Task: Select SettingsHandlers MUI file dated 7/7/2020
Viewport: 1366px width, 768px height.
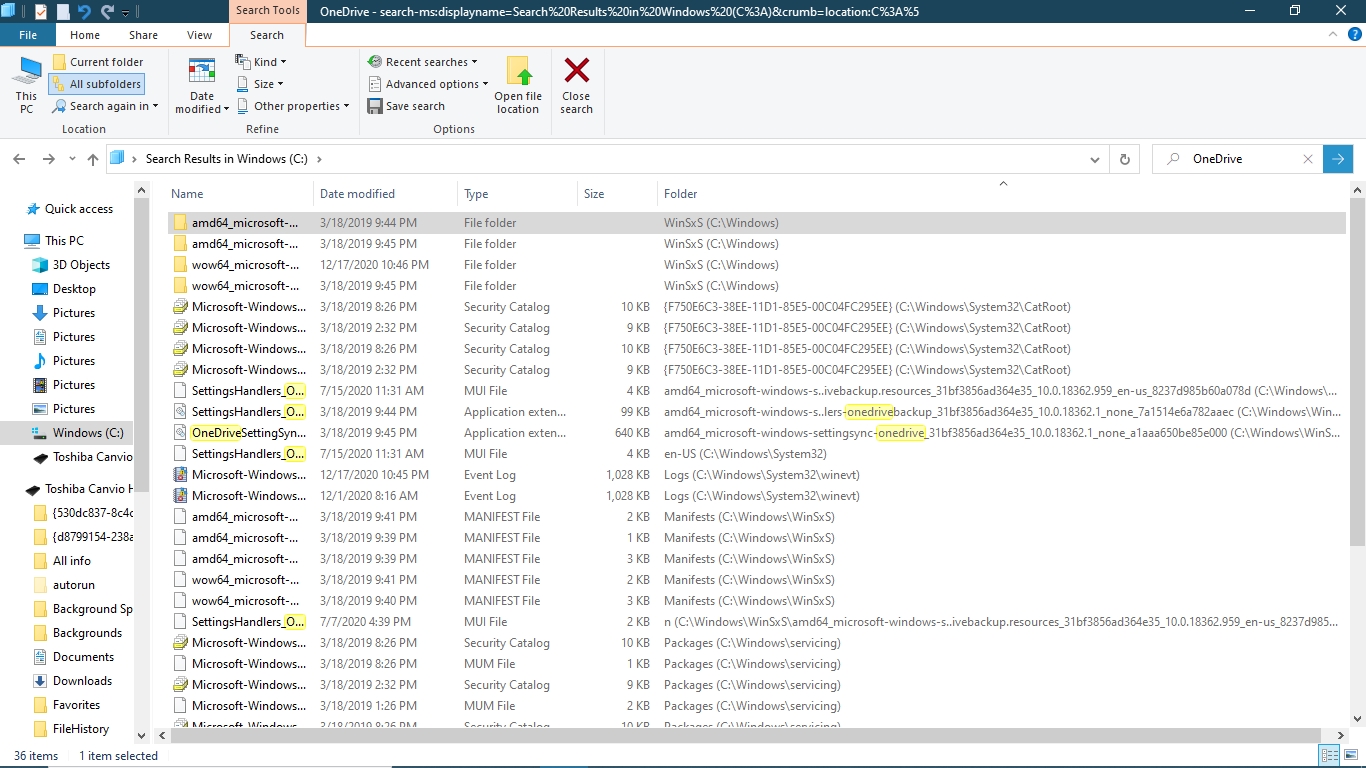Action: point(757,622)
